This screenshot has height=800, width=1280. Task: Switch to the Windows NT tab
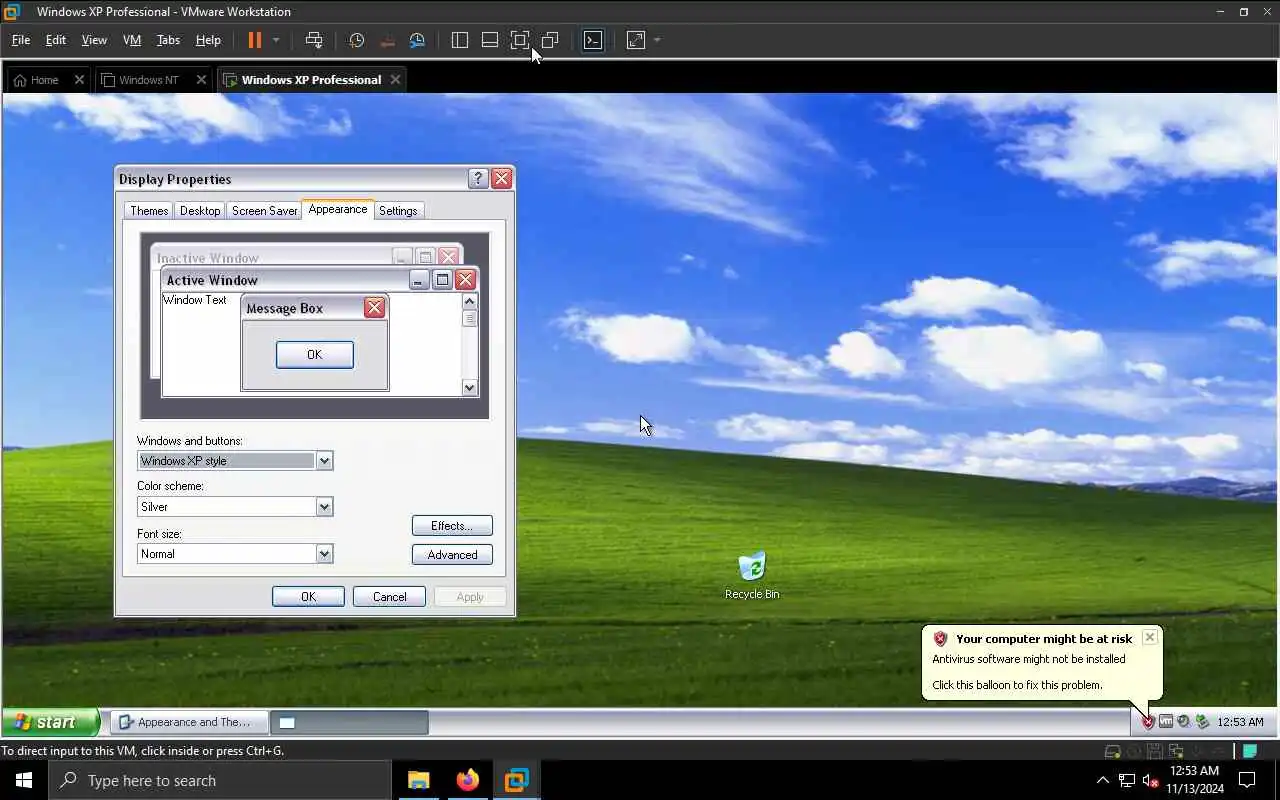[148, 80]
